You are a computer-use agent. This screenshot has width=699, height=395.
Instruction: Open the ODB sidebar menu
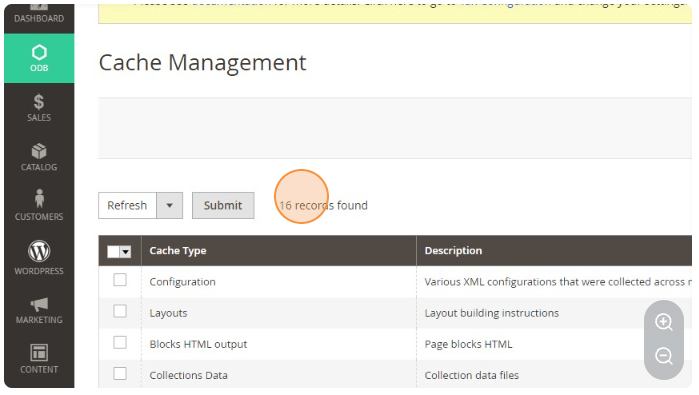[39, 58]
